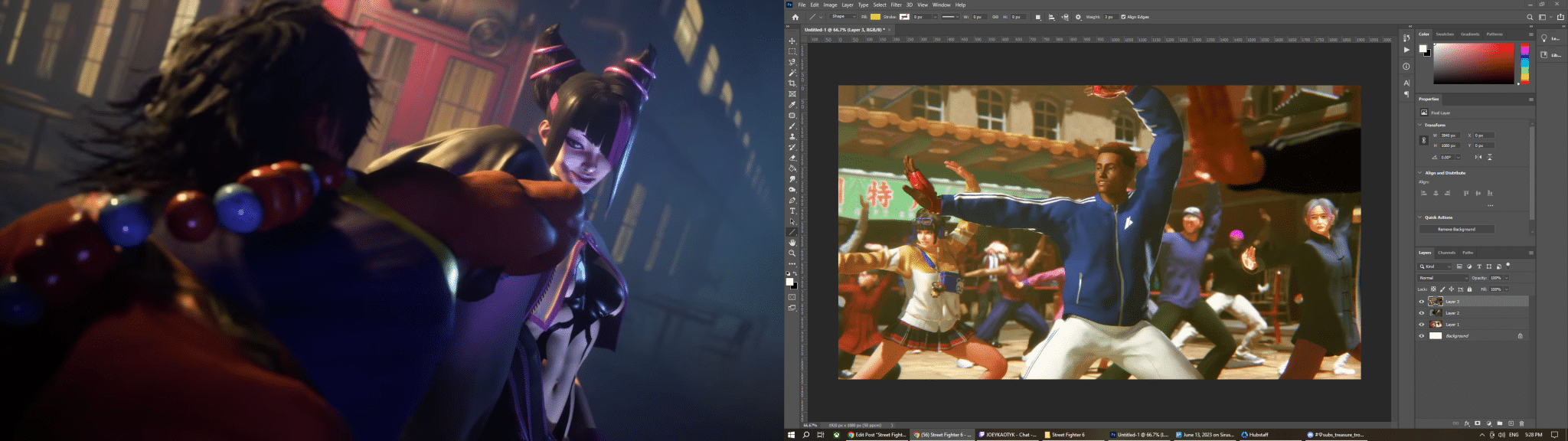Select the Hand tool
1568x441 pixels.
(792, 242)
